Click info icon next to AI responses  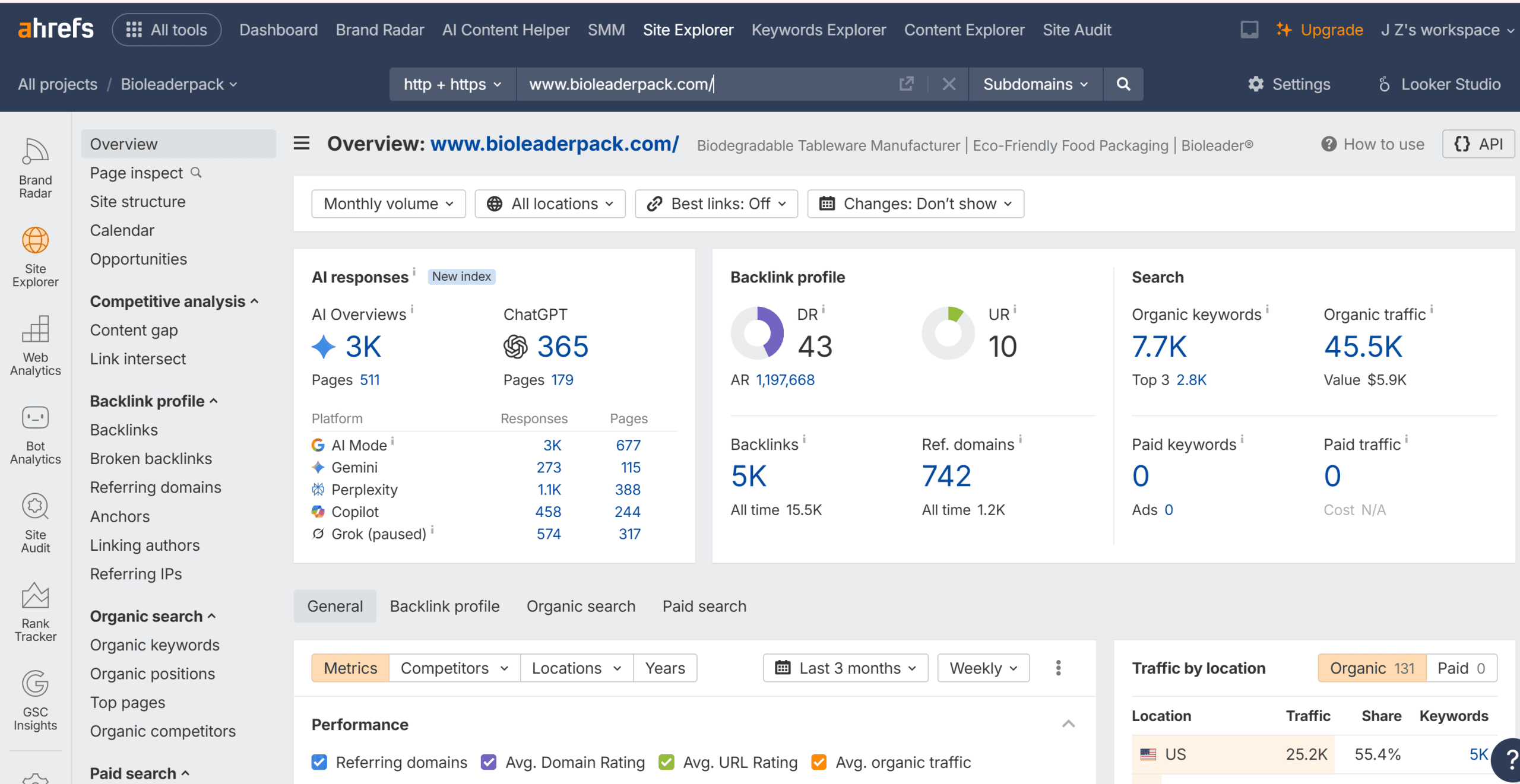coord(414,271)
